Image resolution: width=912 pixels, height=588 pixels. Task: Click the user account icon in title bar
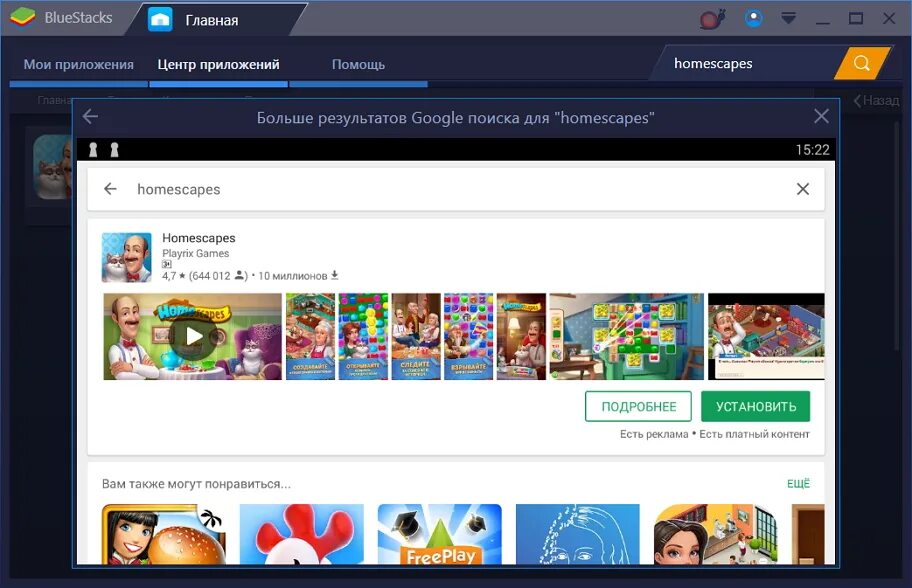pyautogui.click(x=752, y=18)
